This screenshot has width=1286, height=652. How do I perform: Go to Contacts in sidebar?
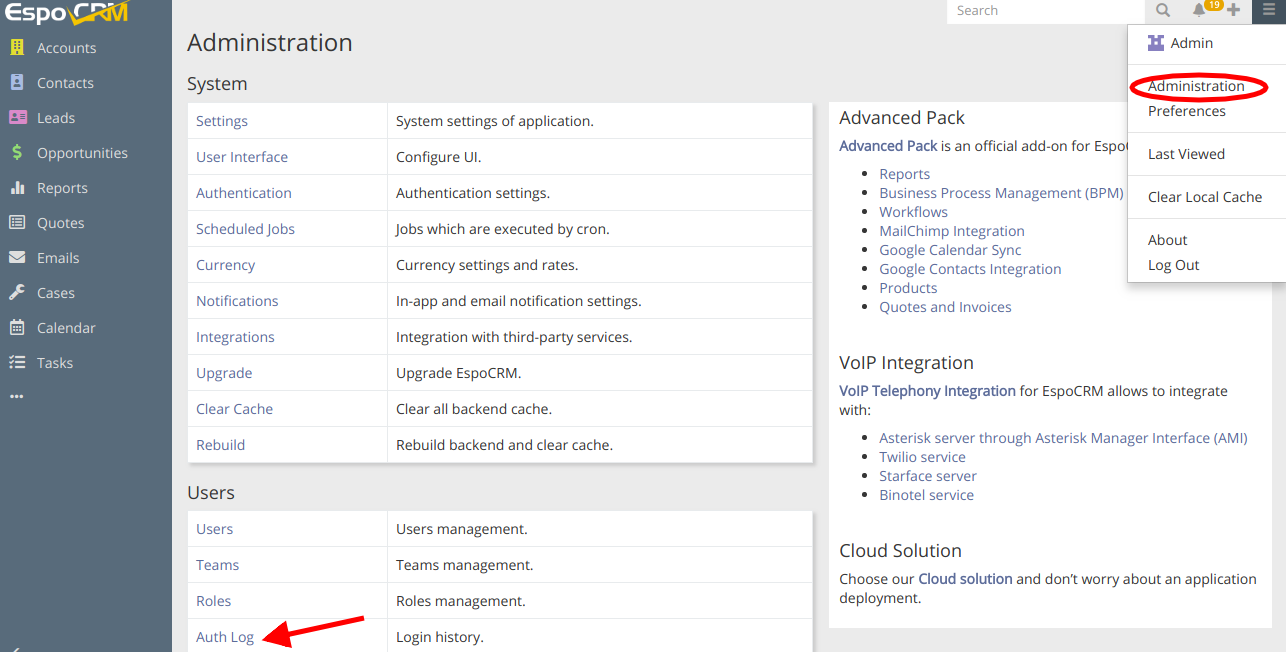click(x=65, y=82)
